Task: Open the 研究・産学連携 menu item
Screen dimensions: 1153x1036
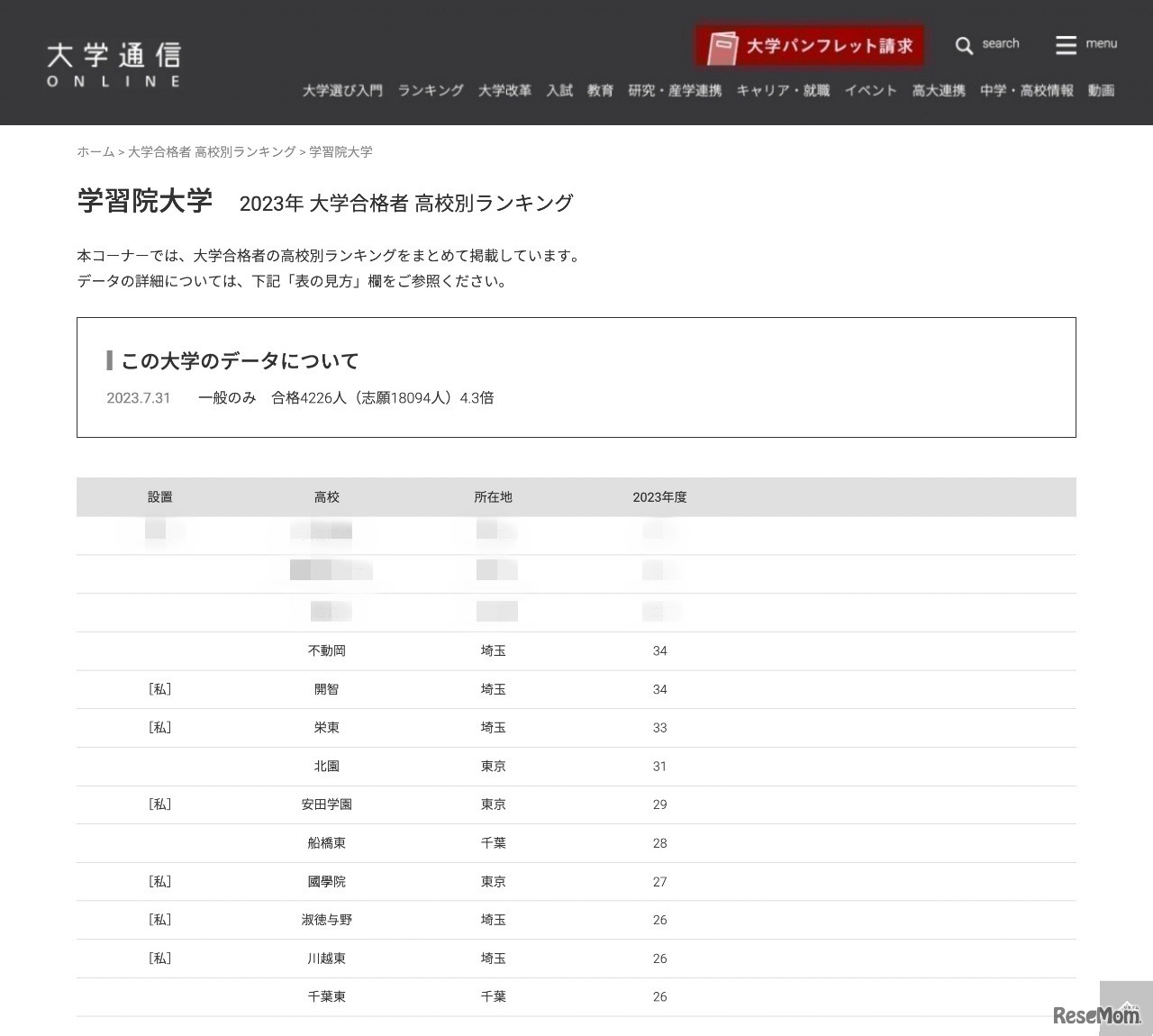Action: click(675, 90)
